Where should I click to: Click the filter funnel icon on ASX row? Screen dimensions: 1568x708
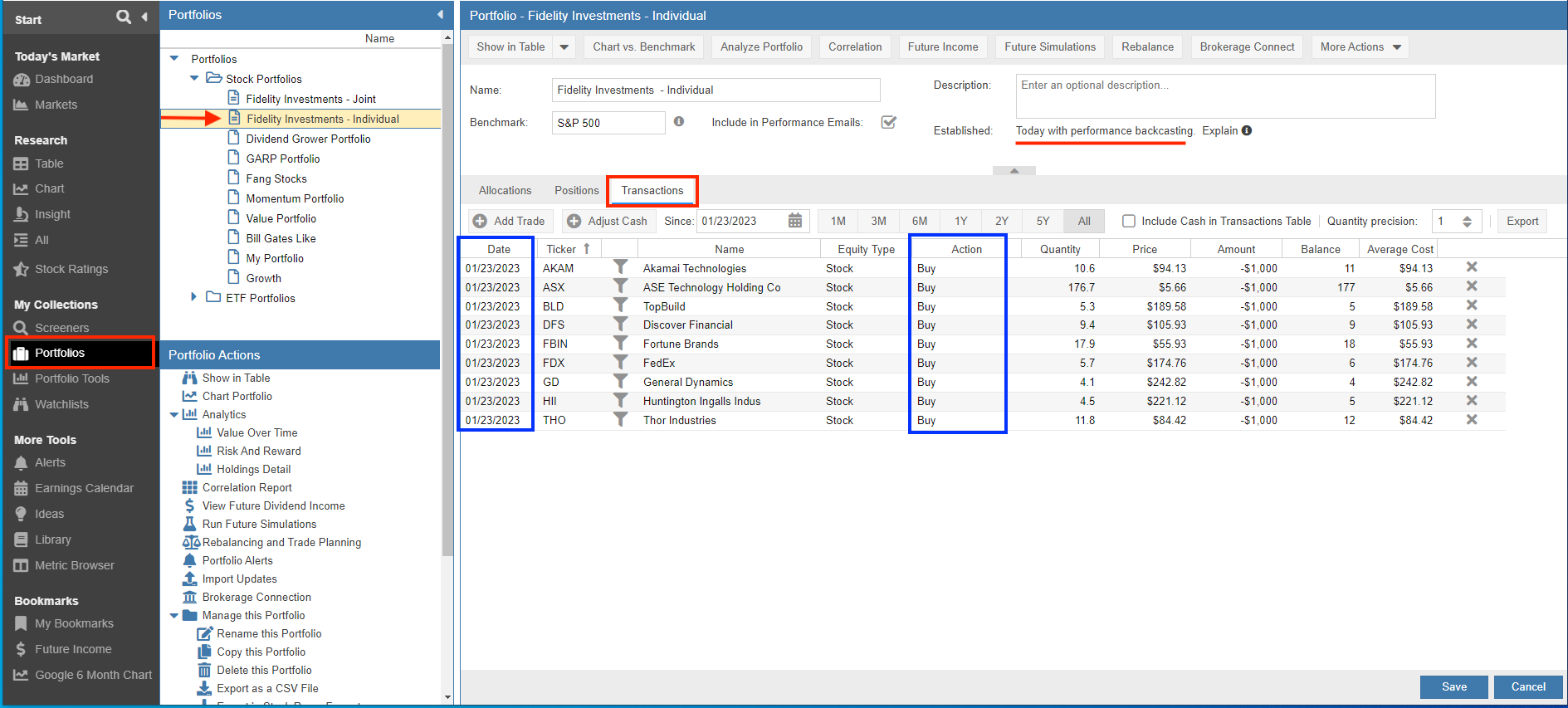(x=620, y=286)
